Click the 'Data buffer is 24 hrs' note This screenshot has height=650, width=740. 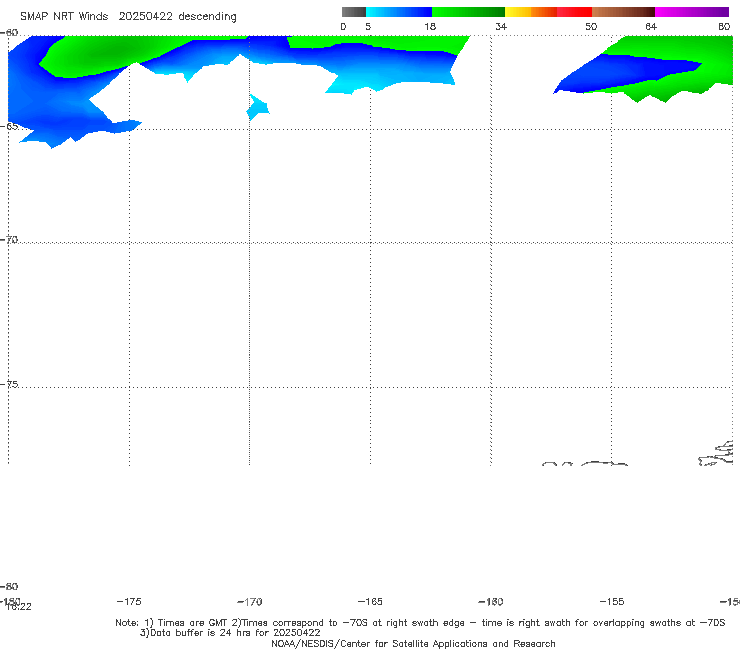(230, 633)
